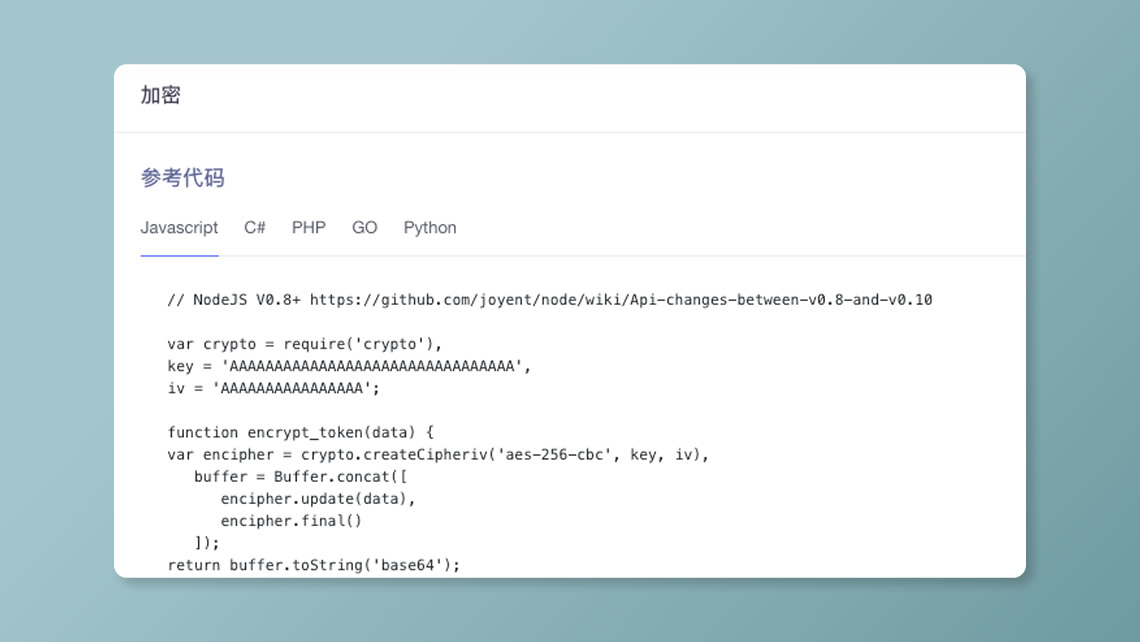Click the function encrypt_token(data) line
Viewport: 1140px width, 642px height.
coord(300,433)
